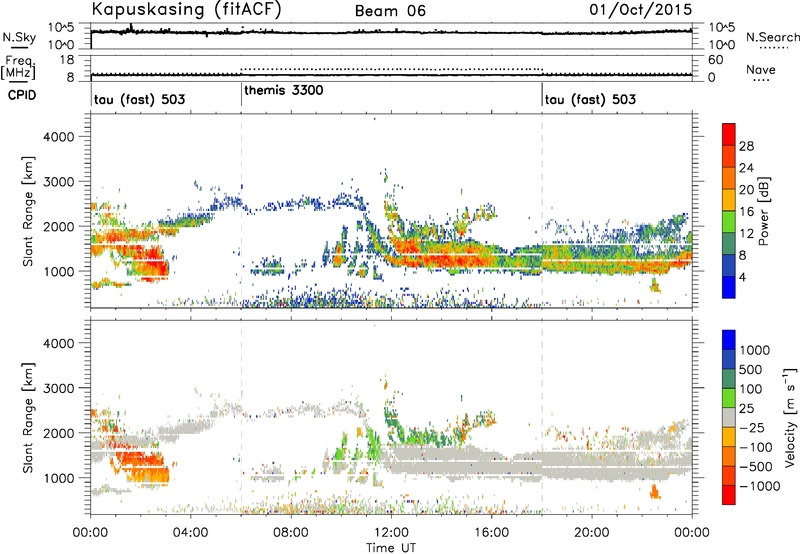Click the '4000' tick on the power panel
Screen dimensions: 800x554
(58, 137)
